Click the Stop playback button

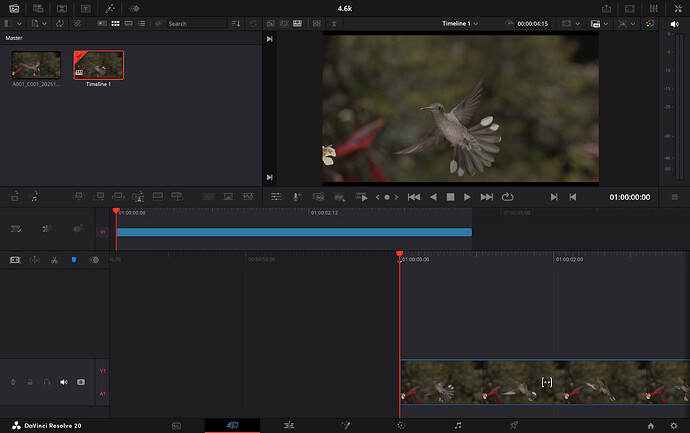click(x=450, y=197)
